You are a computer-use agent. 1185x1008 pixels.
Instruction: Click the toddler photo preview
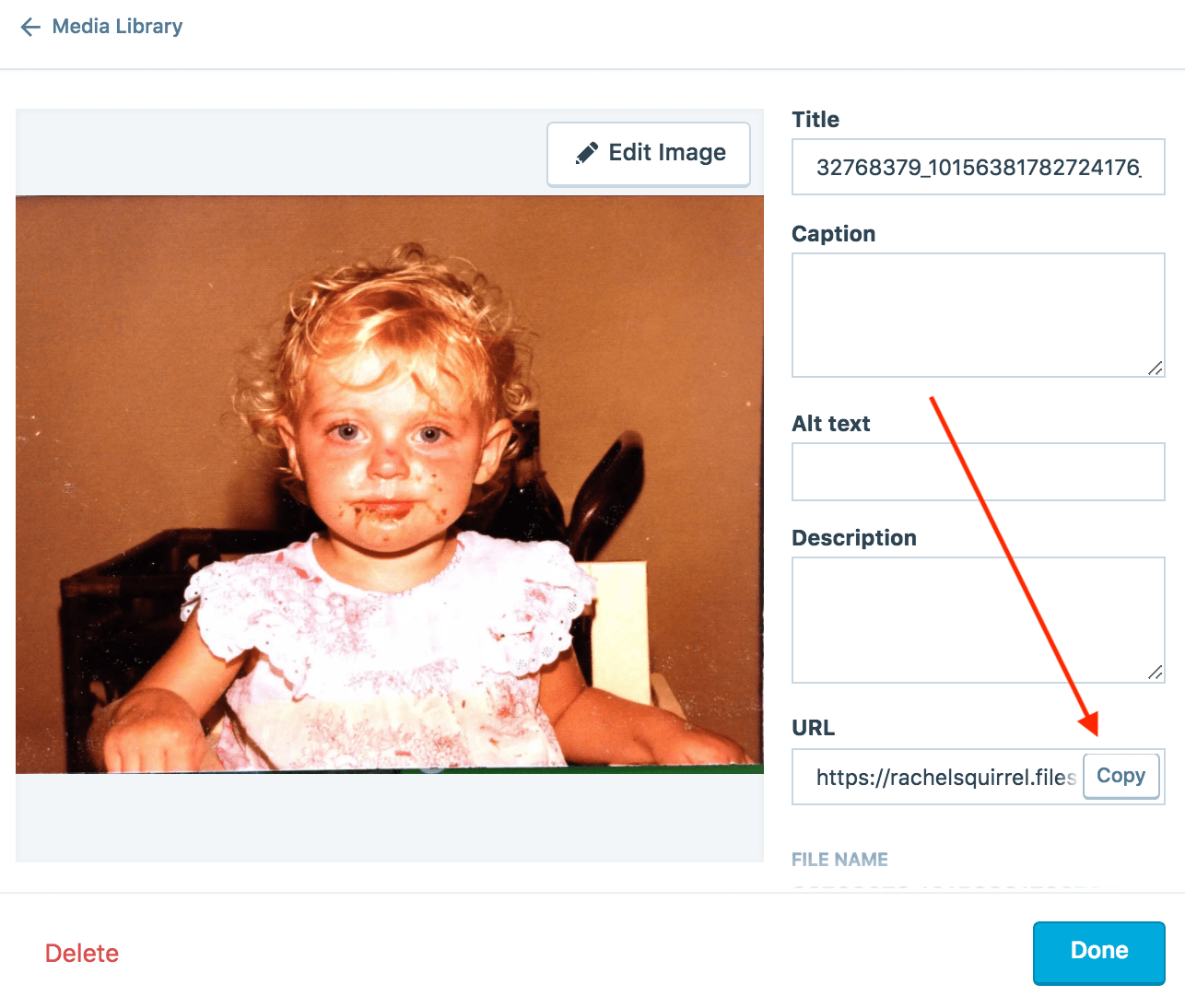pos(390,485)
